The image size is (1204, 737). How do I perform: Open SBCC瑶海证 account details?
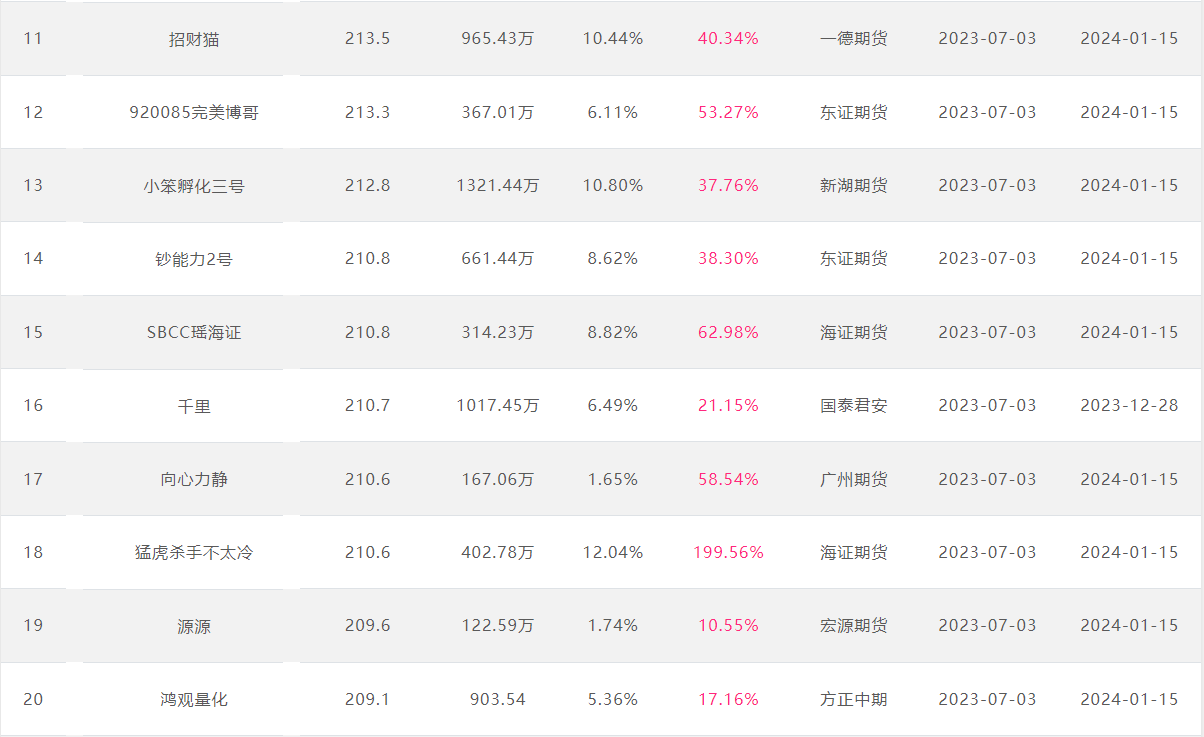(194, 332)
